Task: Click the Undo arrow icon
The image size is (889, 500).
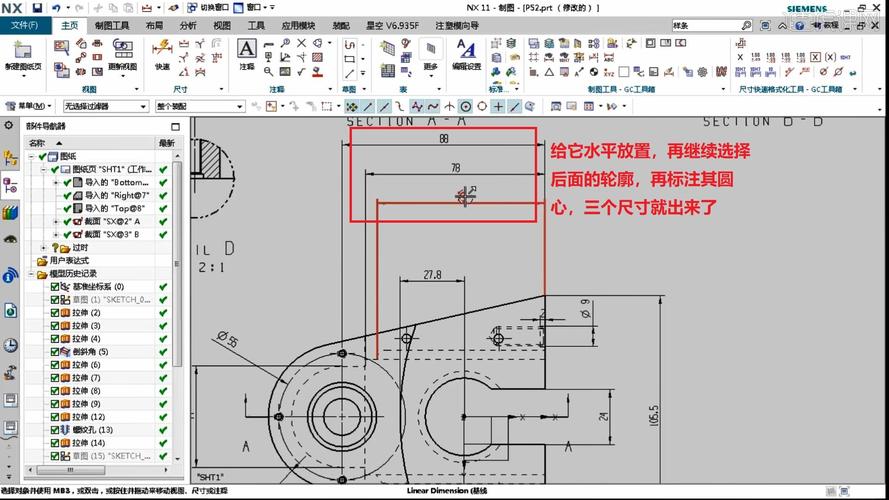Action: (x=56, y=8)
